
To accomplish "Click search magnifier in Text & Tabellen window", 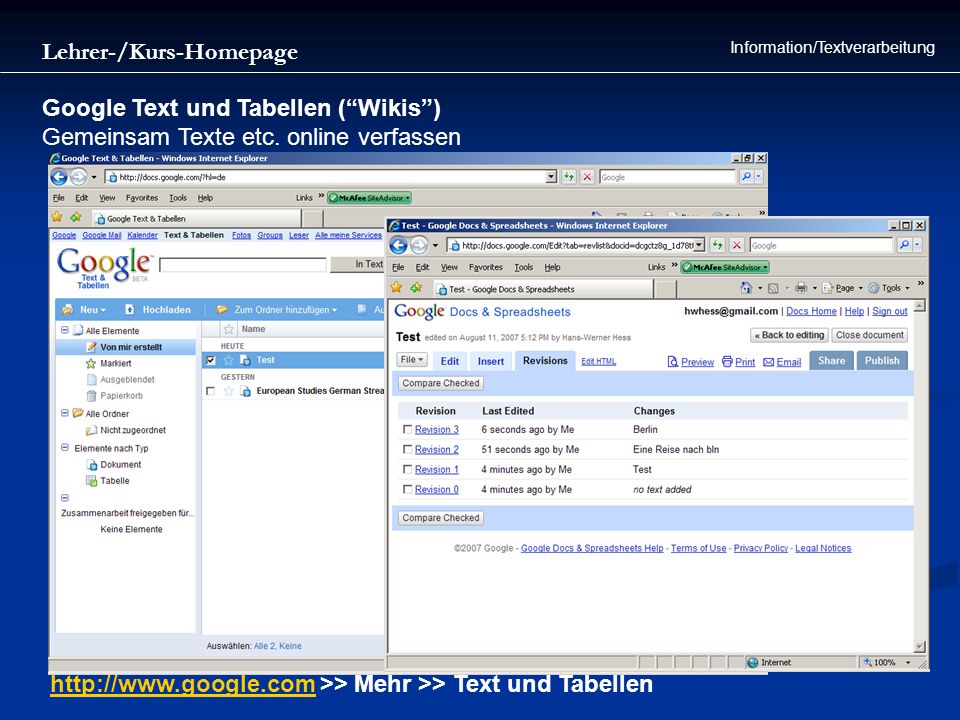I will click(746, 177).
